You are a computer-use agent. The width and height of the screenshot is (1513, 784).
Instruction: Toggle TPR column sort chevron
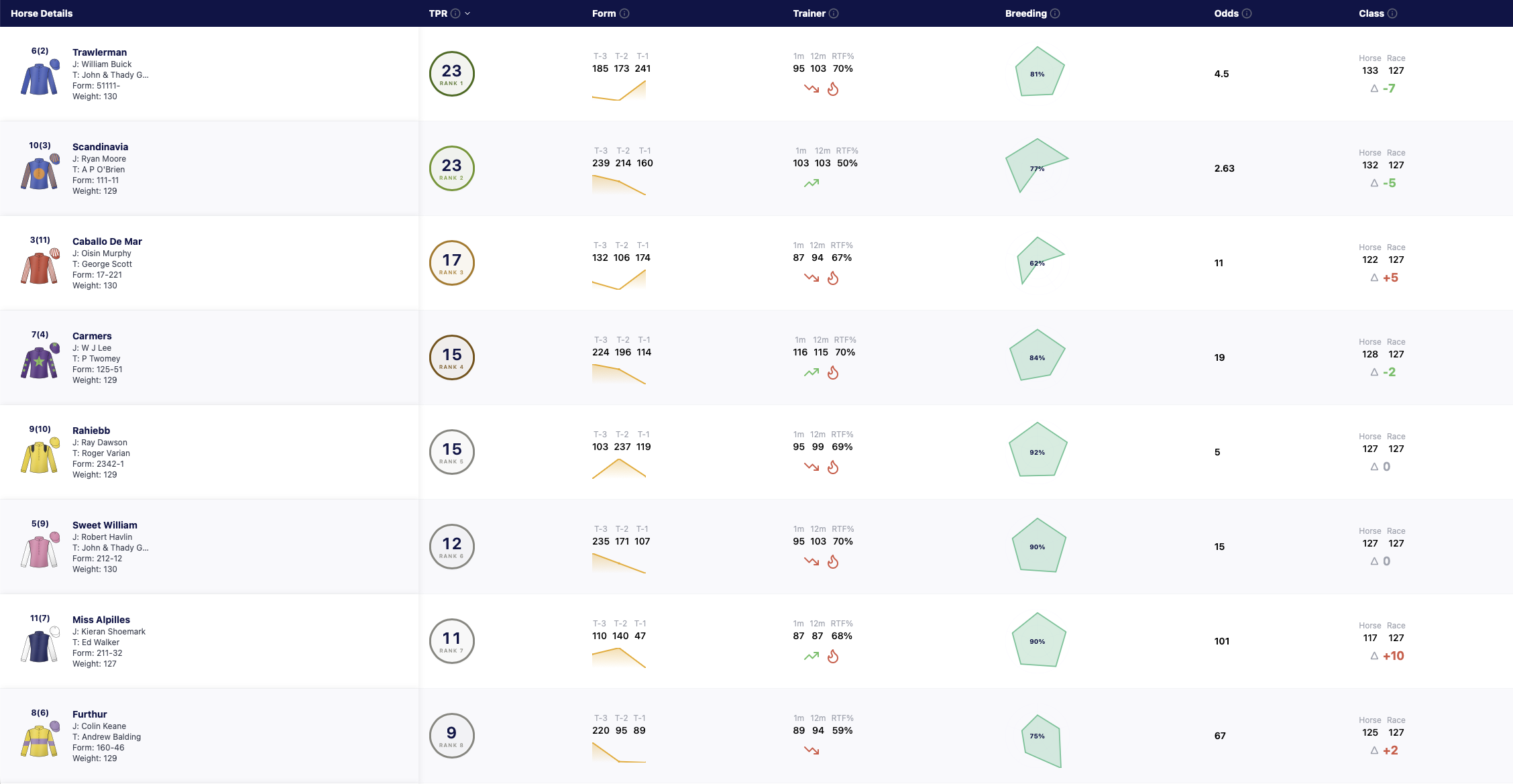point(467,13)
